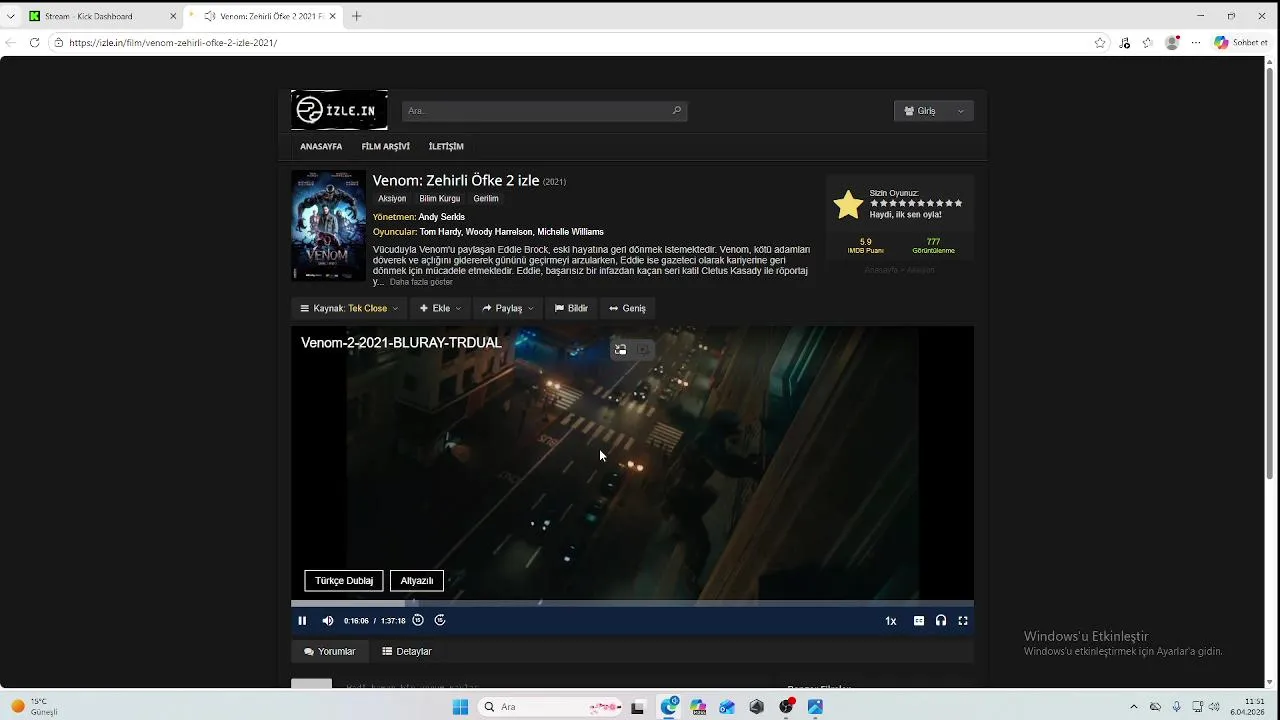Image resolution: width=1280 pixels, height=720 pixels.
Task: Open the weather widget 15°C Güneşli
Action: (35, 707)
